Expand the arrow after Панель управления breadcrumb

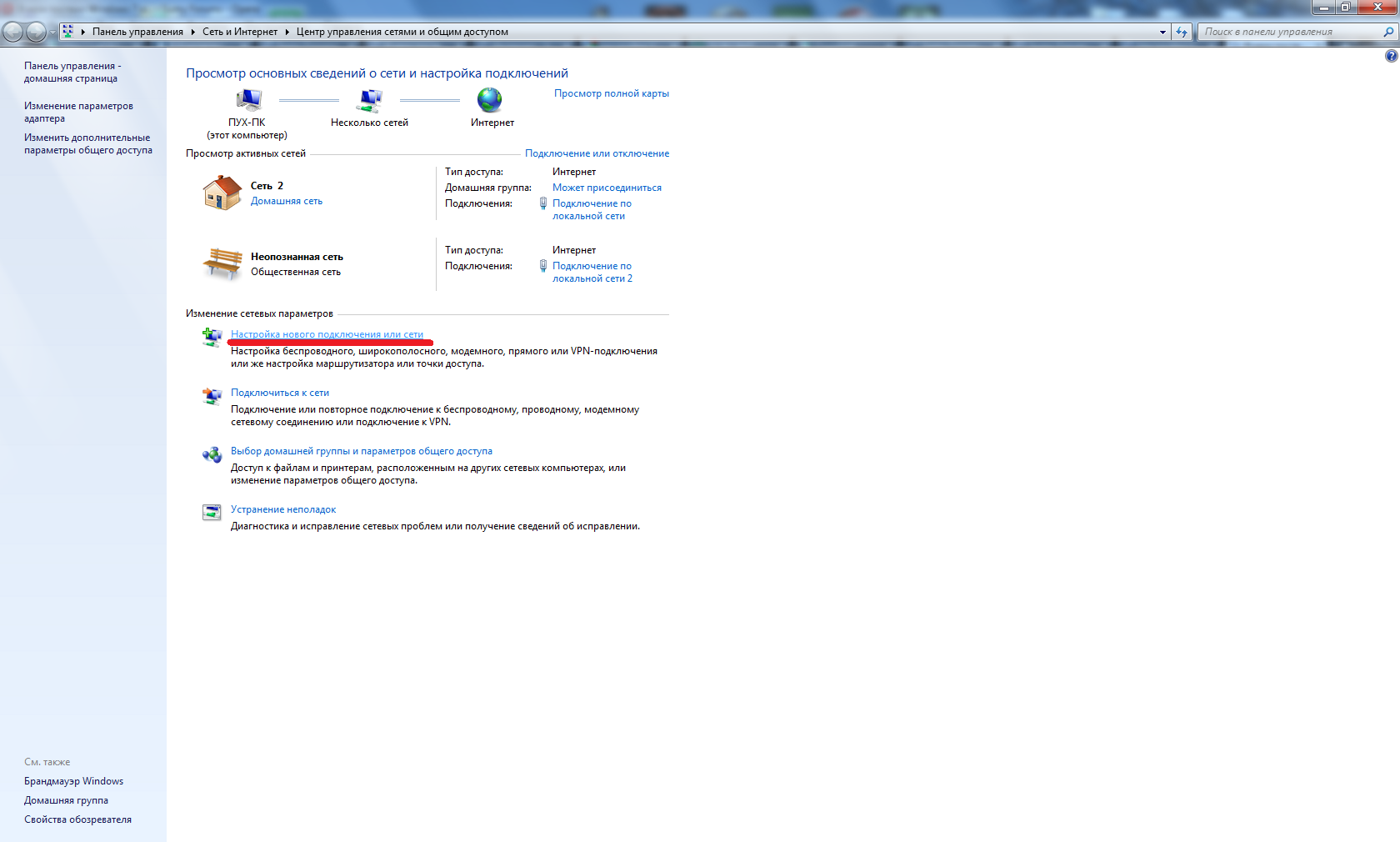pyautogui.click(x=192, y=32)
